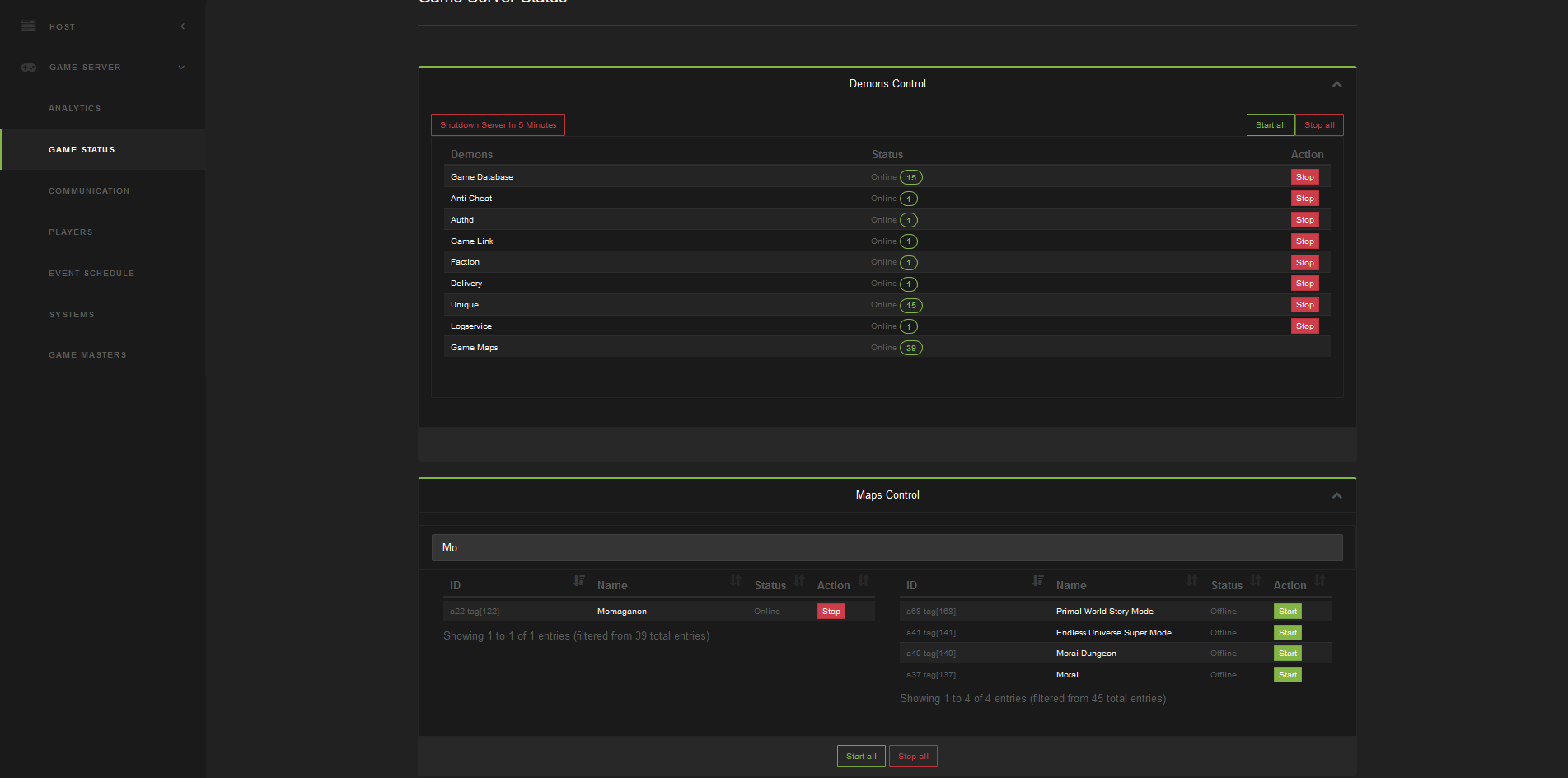Click Stop all below the maps tables
The image size is (1568, 778).
click(x=913, y=757)
